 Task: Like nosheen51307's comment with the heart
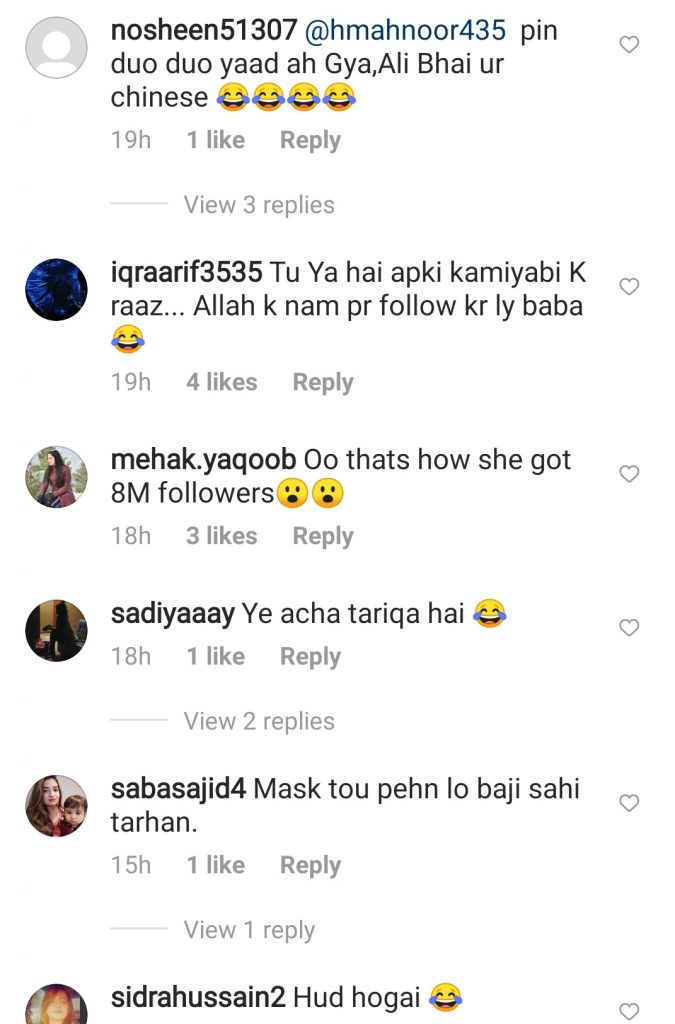coord(629,45)
